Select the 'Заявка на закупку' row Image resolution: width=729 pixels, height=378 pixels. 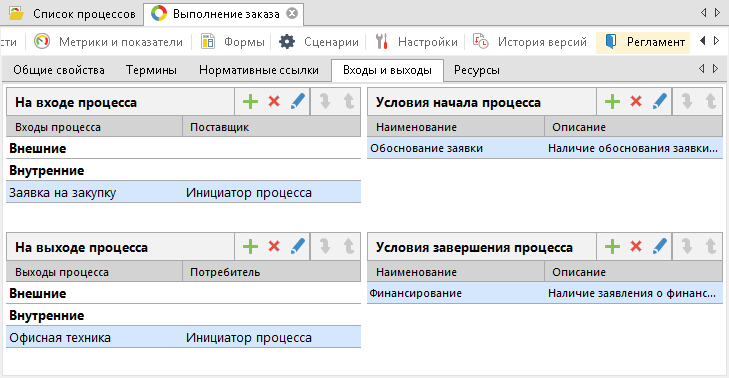183,192
